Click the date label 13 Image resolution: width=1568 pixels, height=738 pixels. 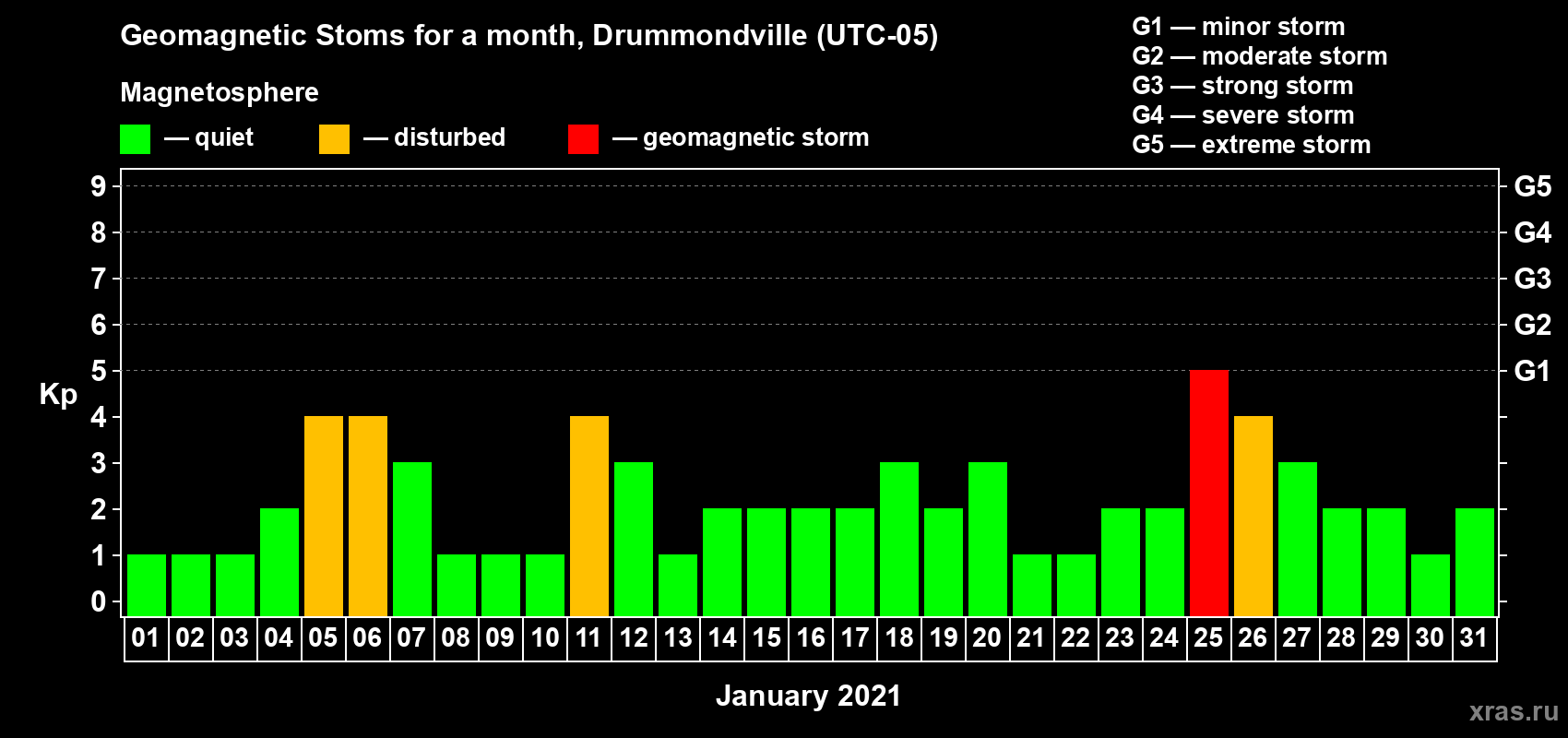pyautogui.click(x=677, y=637)
